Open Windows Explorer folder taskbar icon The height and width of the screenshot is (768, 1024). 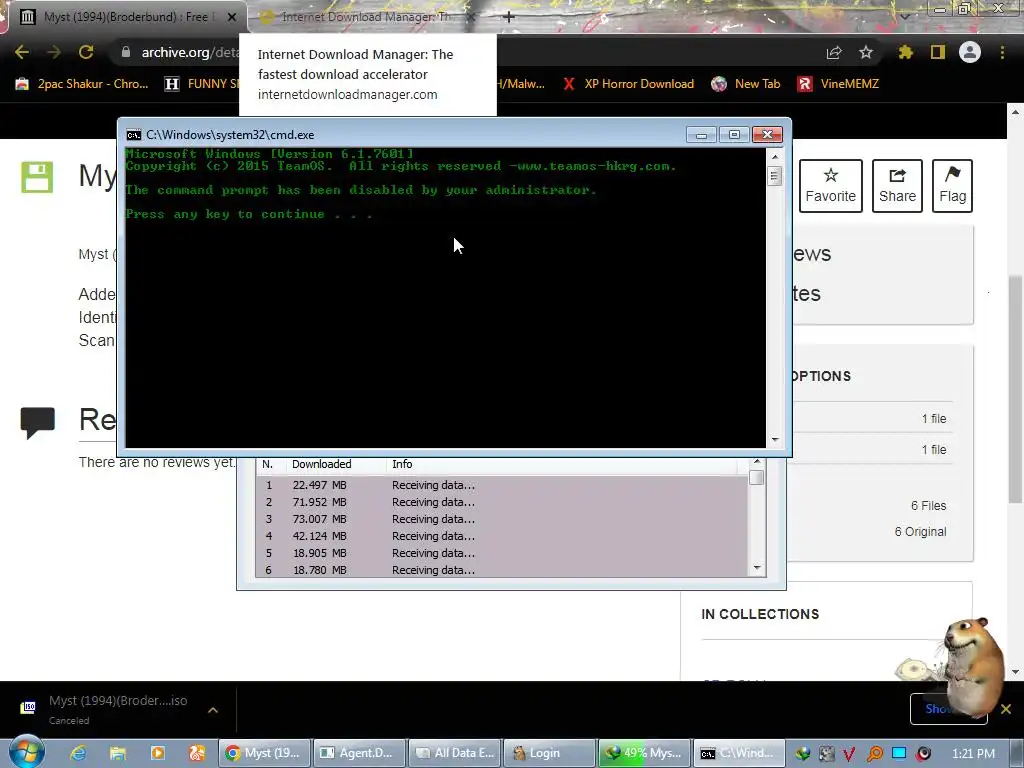point(118,753)
